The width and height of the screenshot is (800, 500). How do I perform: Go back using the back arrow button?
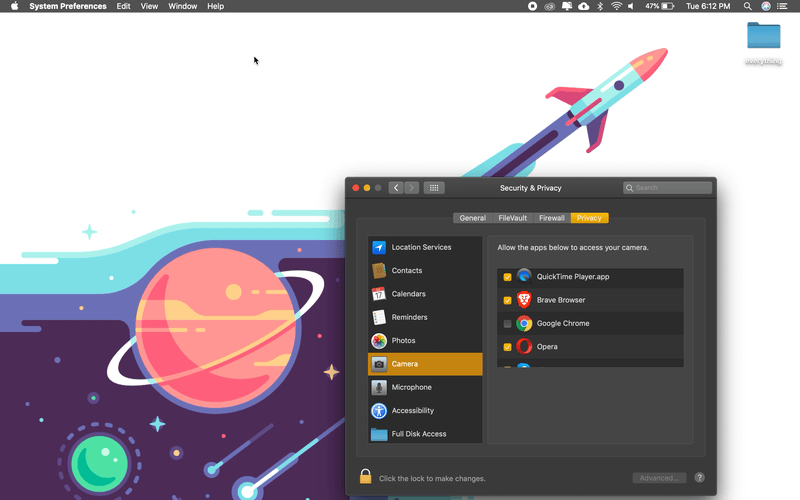396,188
